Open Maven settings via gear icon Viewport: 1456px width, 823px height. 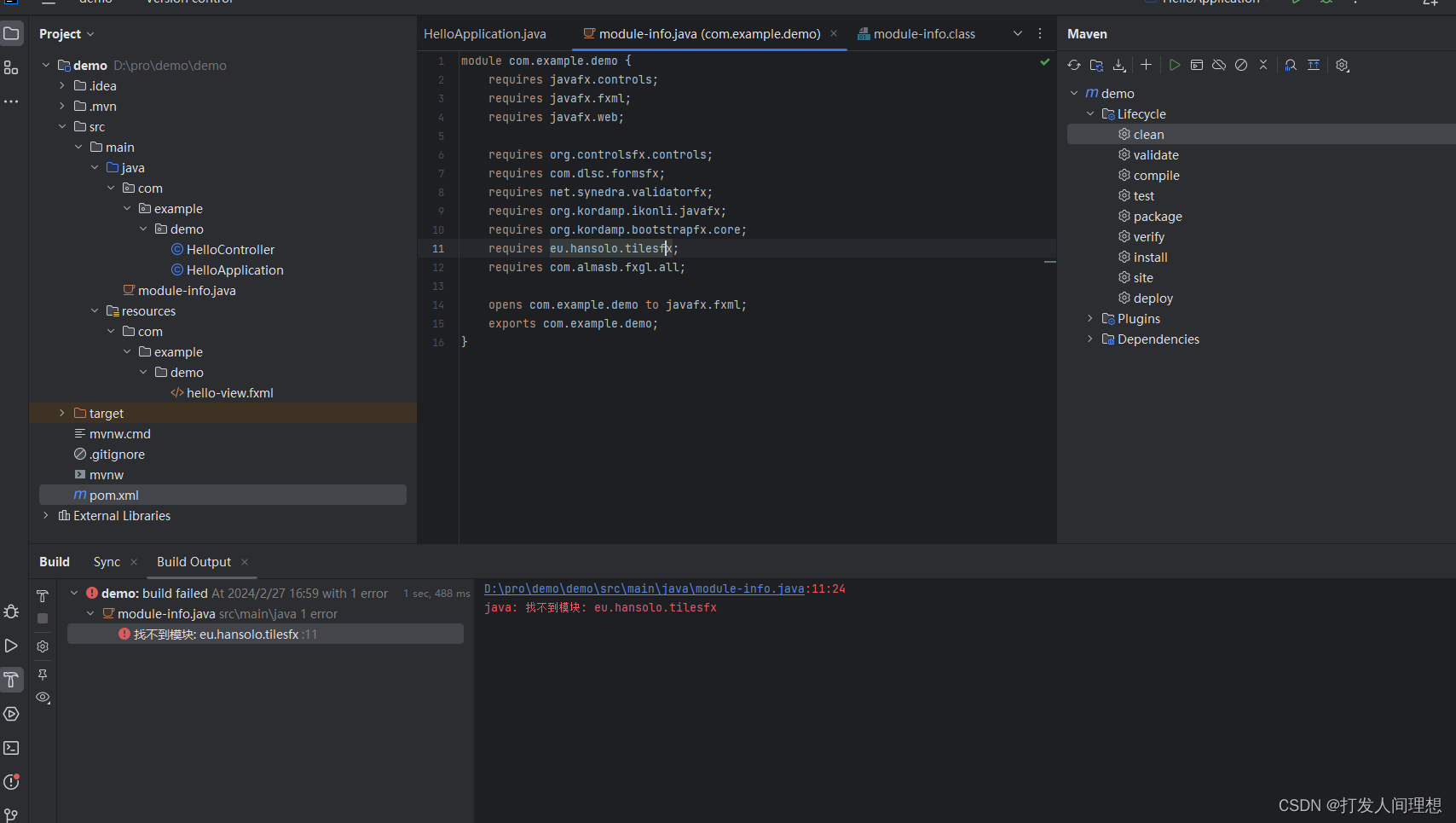(1343, 65)
